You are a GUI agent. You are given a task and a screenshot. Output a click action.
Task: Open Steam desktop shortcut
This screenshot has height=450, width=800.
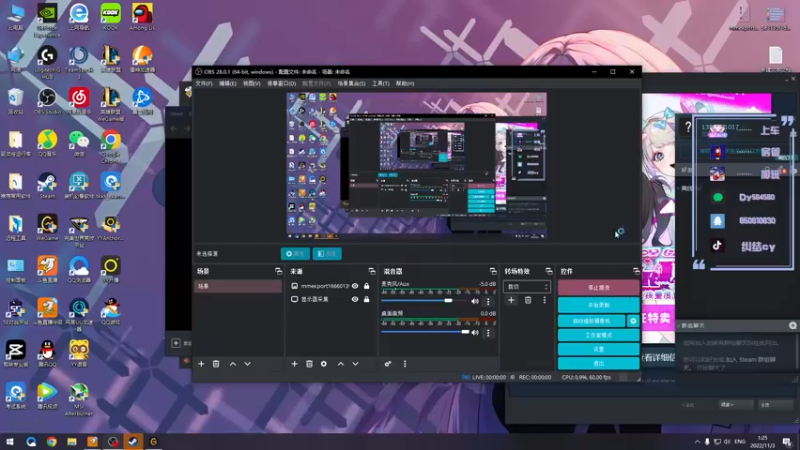[x=47, y=186]
